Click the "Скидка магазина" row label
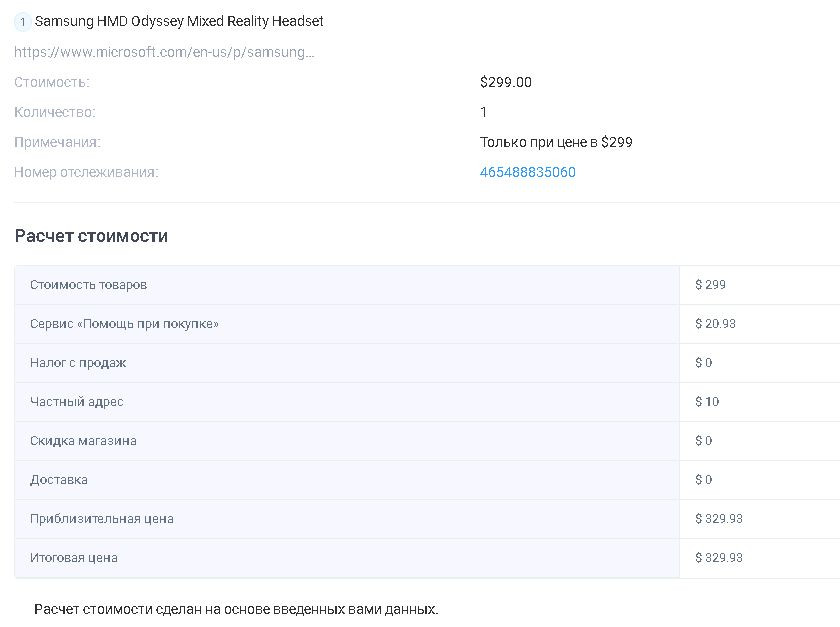 click(83, 441)
